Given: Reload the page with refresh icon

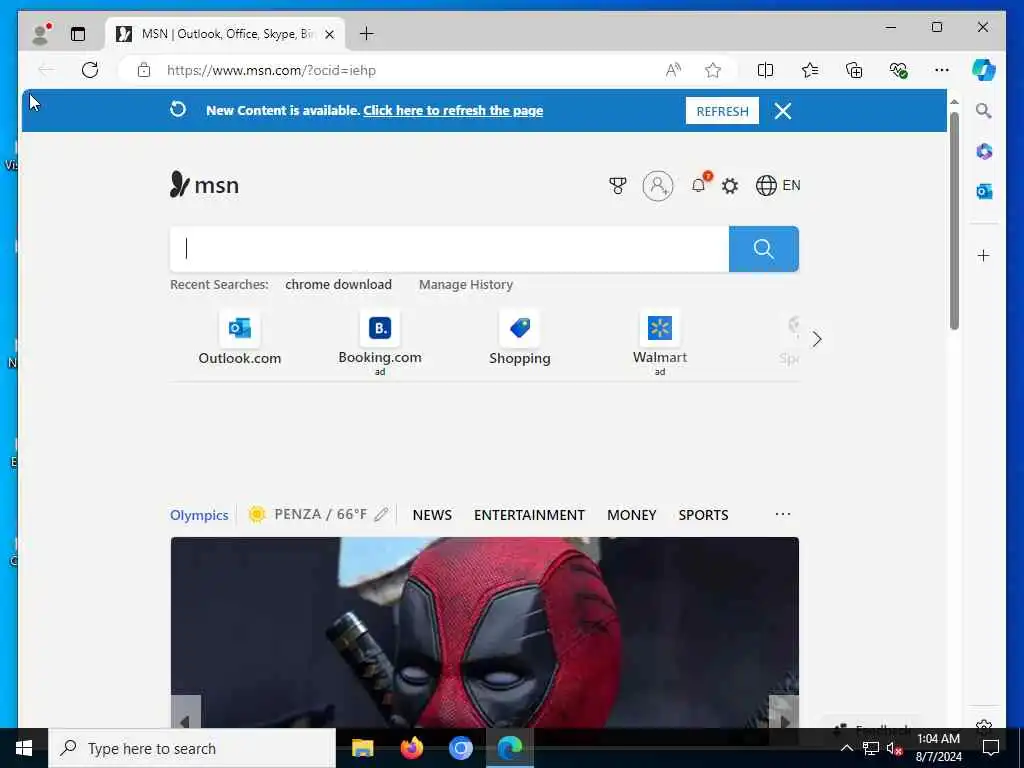Looking at the screenshot, I should 90,70.
